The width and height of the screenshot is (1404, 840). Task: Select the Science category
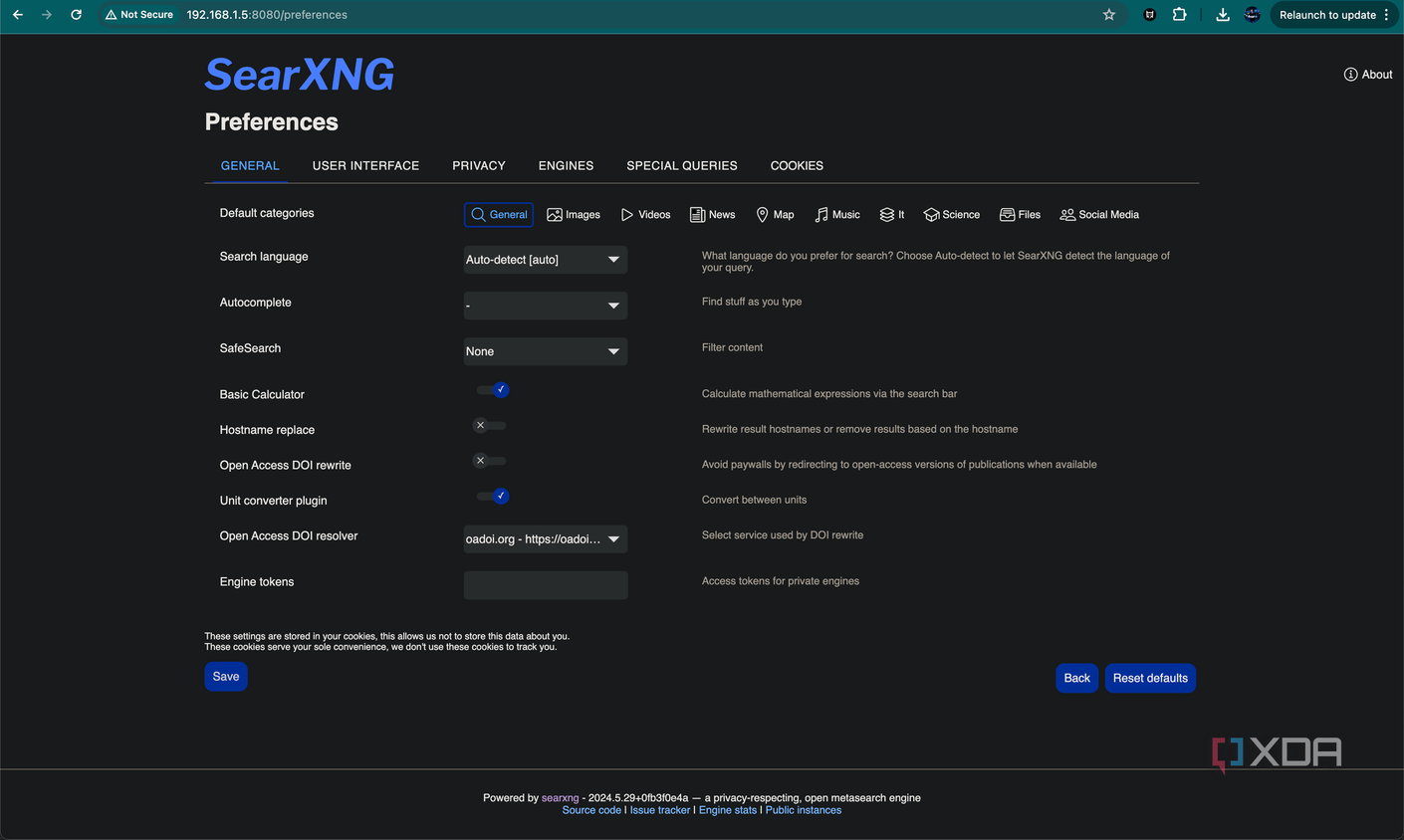[952, 214]
